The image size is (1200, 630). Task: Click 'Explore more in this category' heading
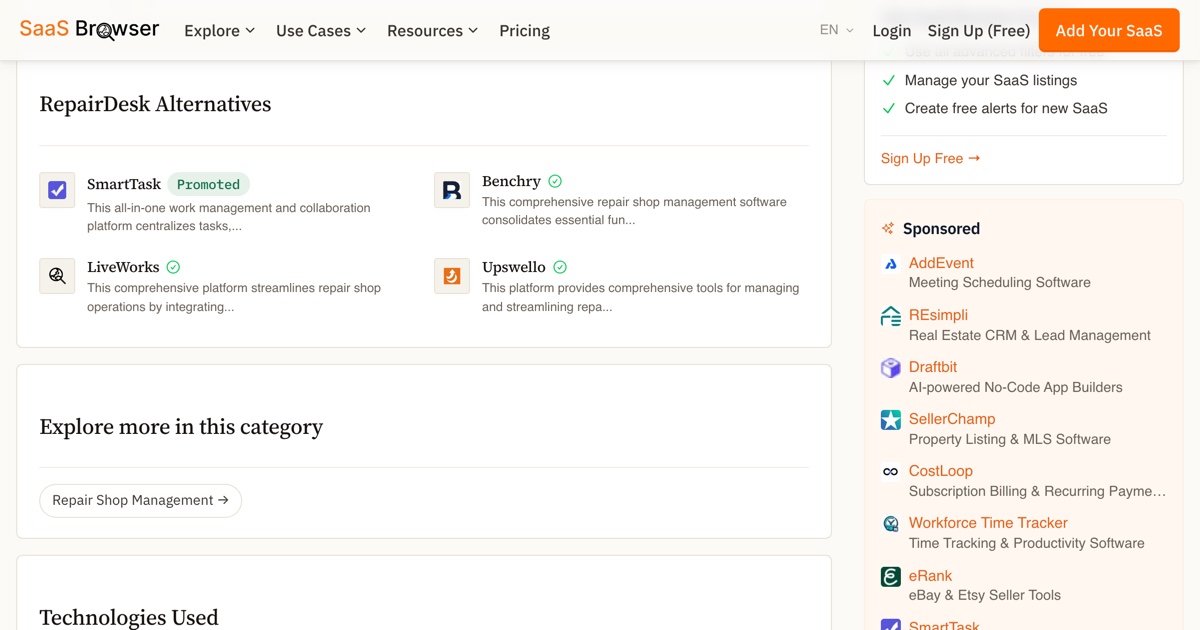click(181, 427)
